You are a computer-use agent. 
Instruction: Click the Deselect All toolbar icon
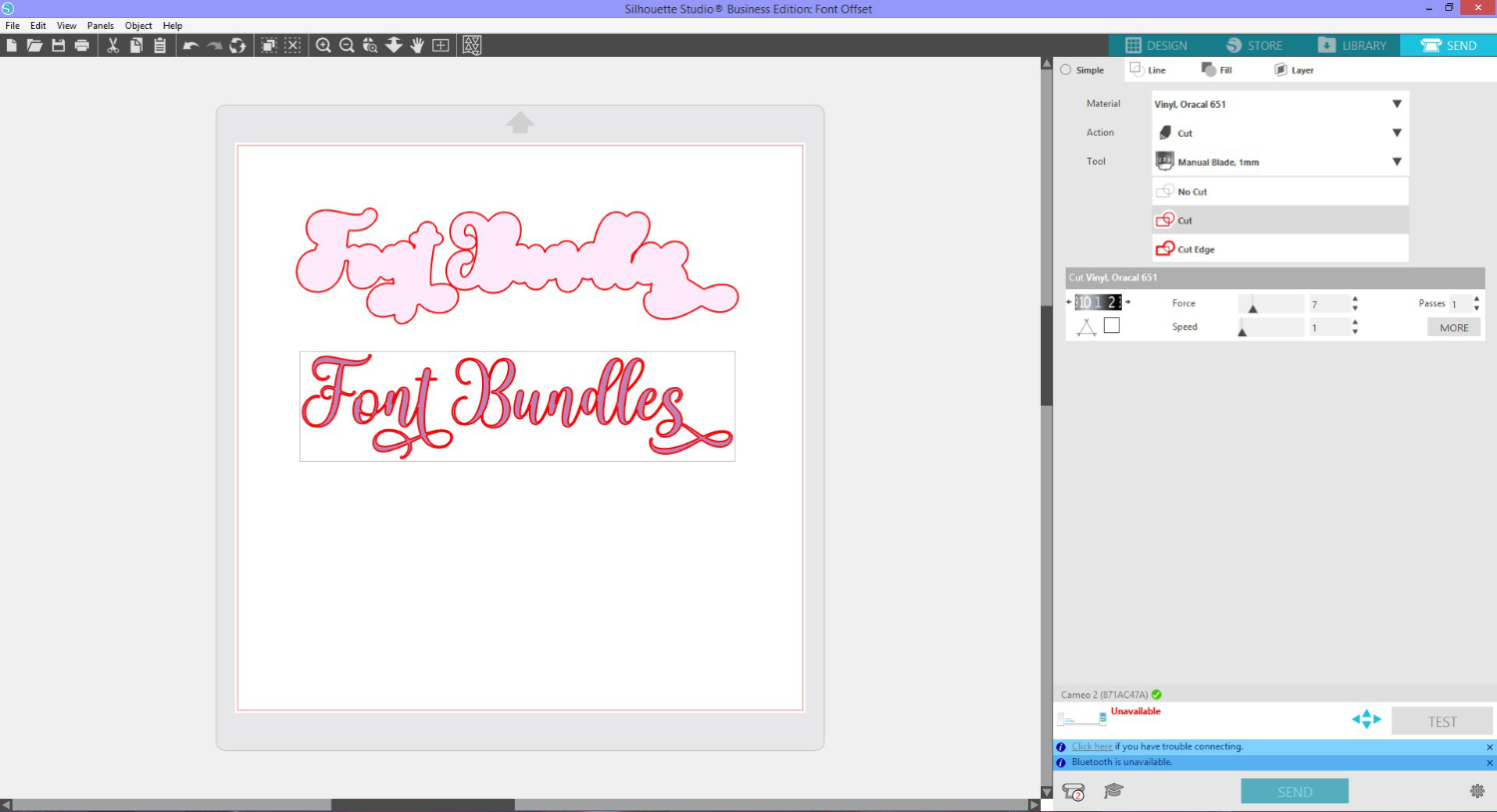pos(292,45)
